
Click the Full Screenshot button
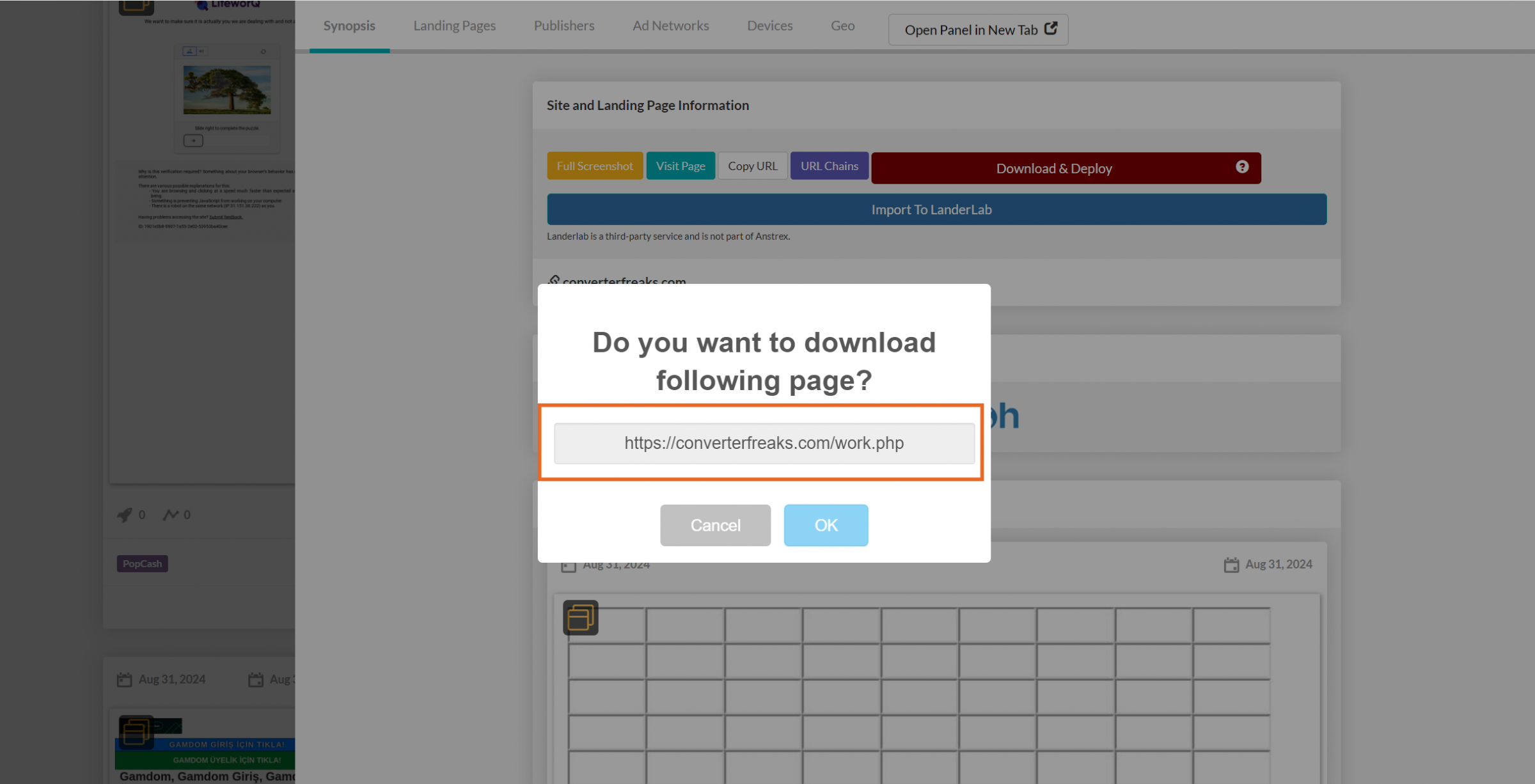coord(593,164)
